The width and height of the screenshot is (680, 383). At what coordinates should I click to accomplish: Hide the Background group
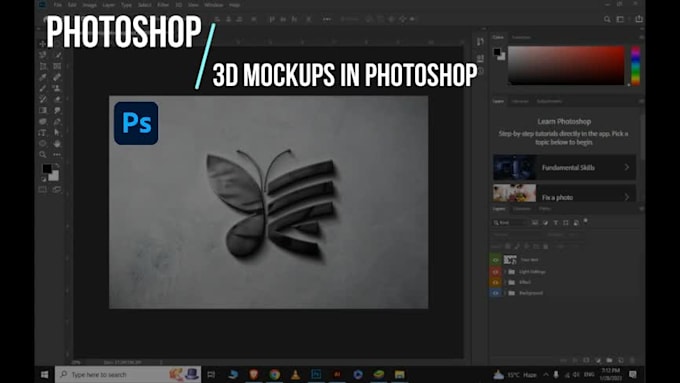pos(496,293)
